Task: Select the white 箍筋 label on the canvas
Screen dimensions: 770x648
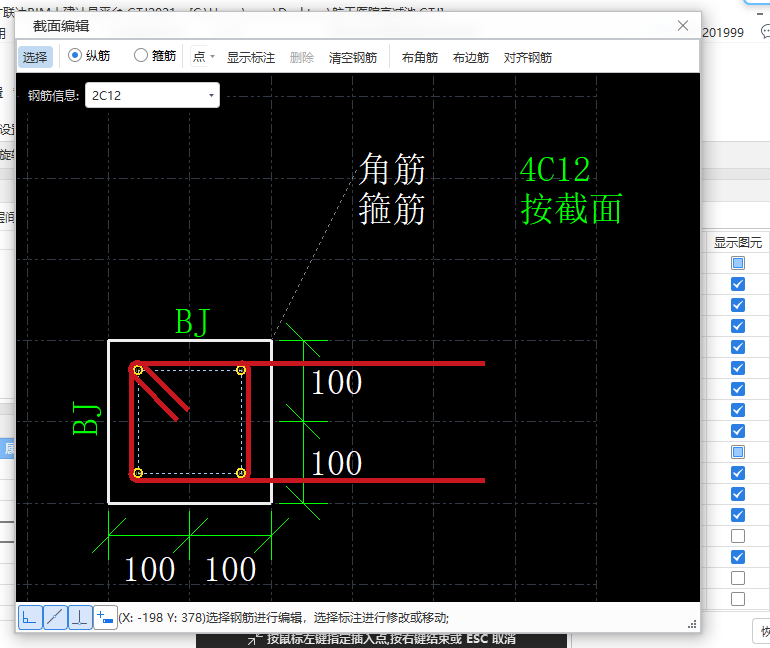Action: tap(391, 209)
